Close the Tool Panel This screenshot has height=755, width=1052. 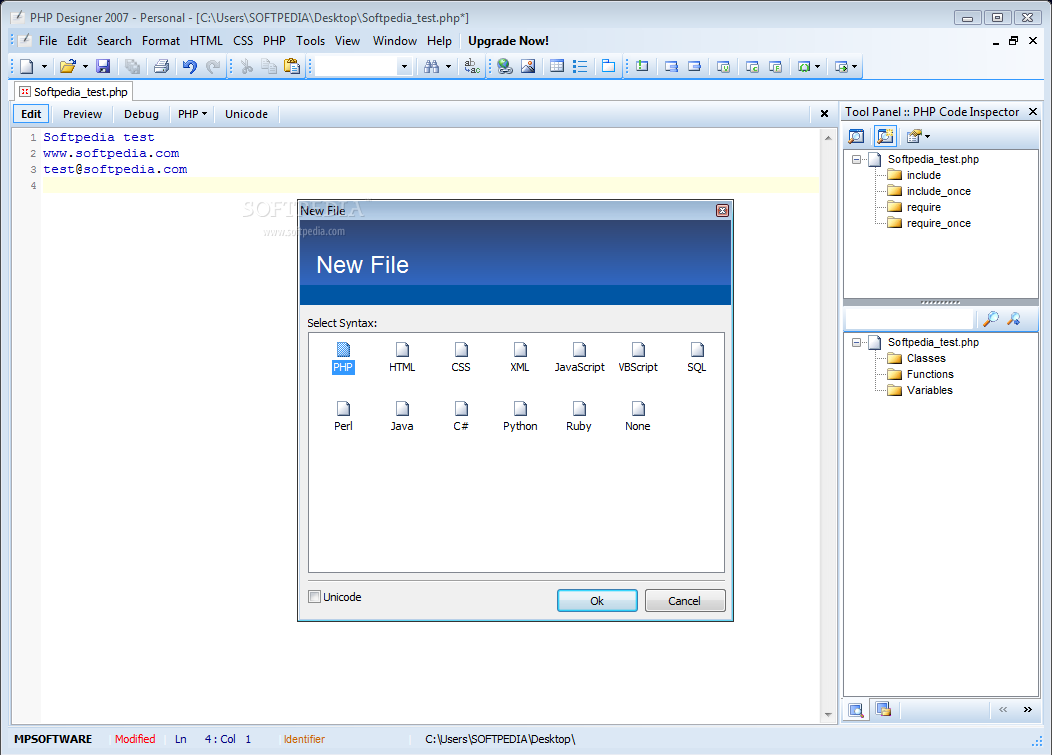point(1033,111)
